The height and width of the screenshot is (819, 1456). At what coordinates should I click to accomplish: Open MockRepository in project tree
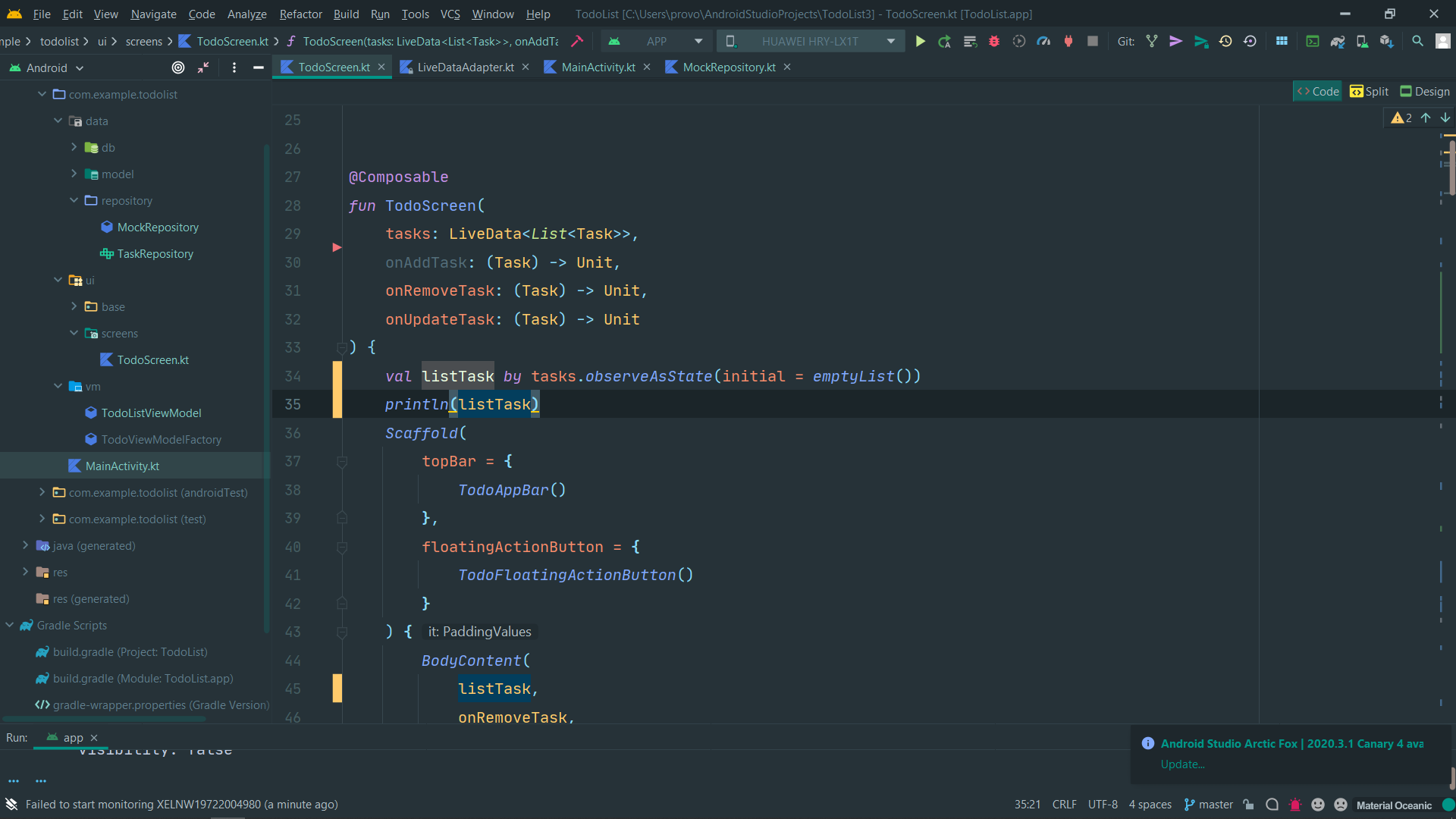[158, 227]
